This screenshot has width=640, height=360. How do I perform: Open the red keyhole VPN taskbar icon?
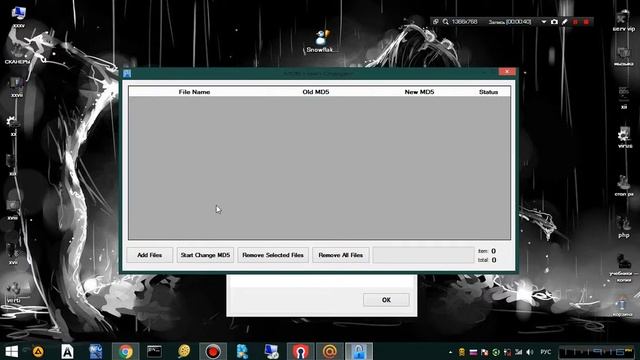tap(300, 351)
